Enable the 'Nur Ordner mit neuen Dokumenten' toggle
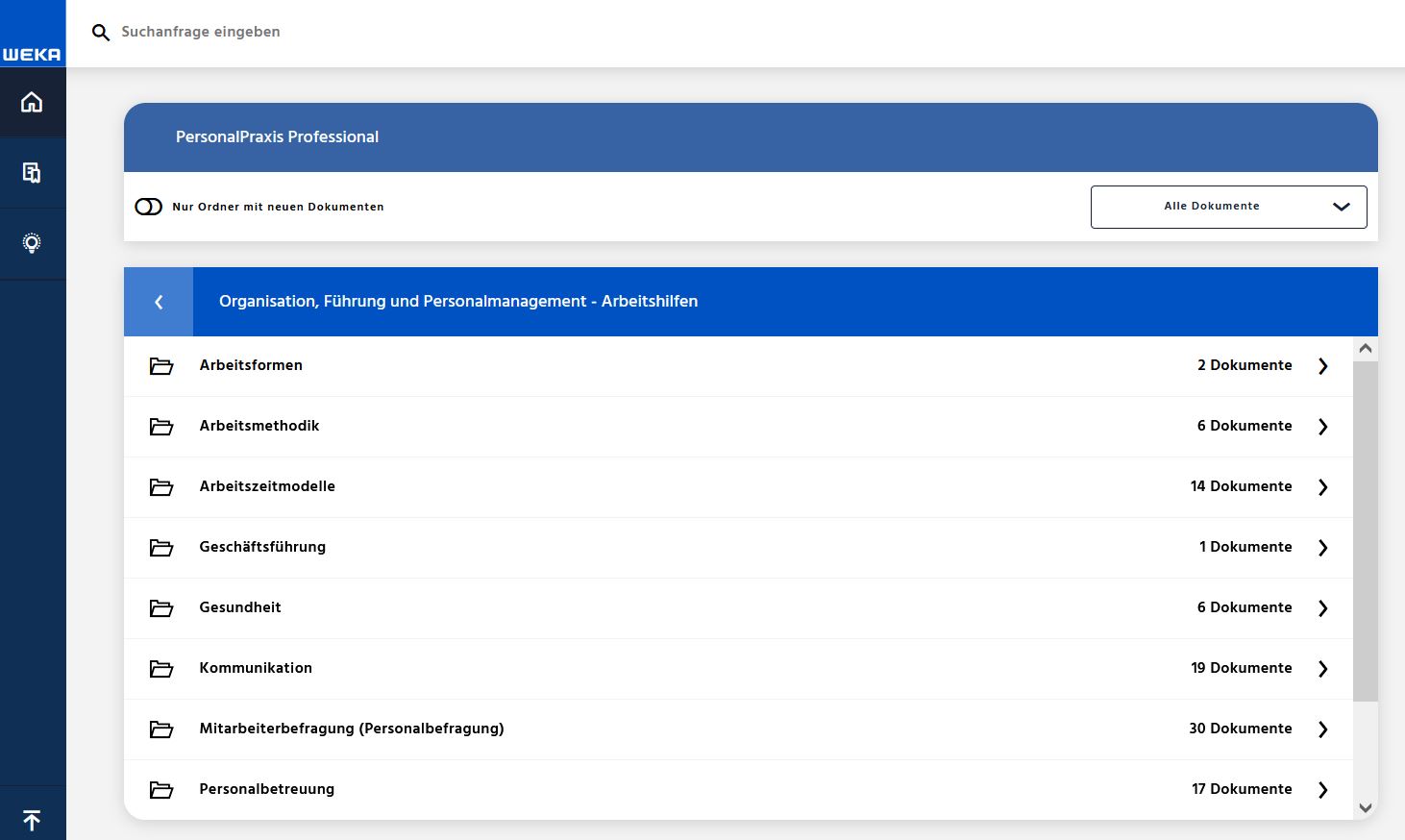 (x=149, y=207)
